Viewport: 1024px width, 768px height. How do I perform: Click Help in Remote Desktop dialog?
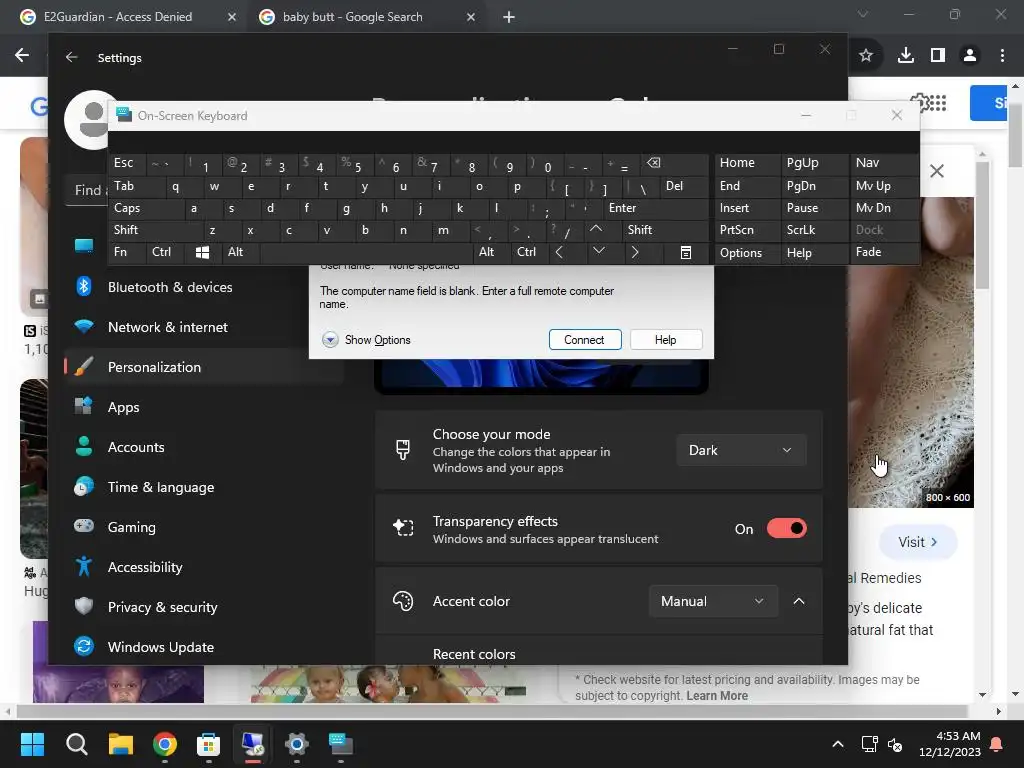665,340
